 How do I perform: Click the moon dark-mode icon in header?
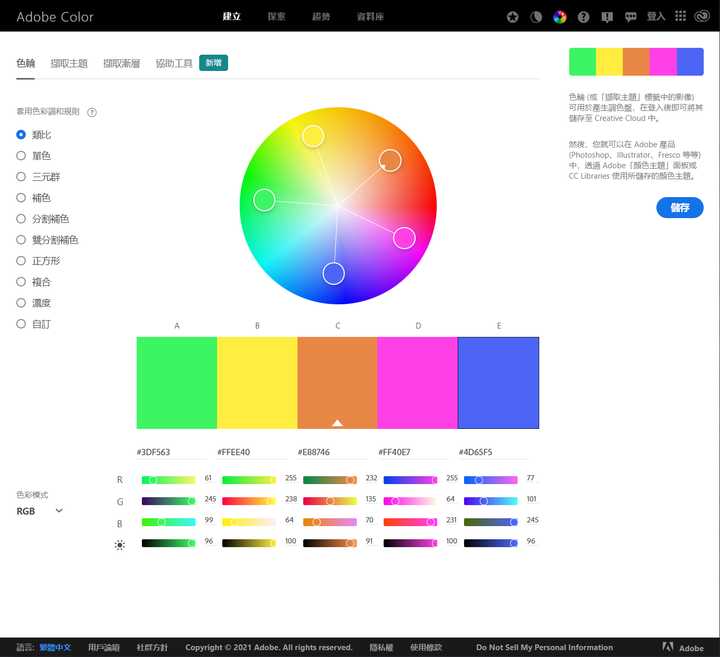coord(536,17)
